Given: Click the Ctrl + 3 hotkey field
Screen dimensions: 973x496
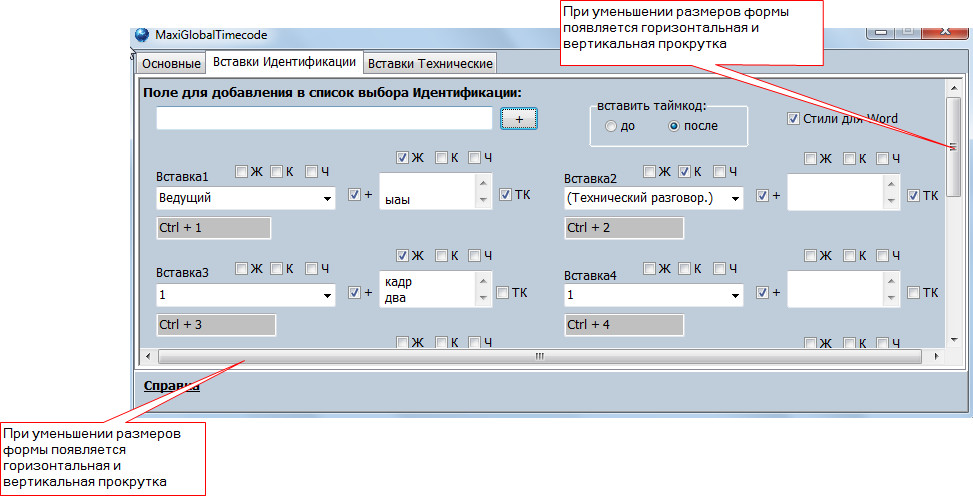Looking at the screenshot, I should click(x=216, y=325).
